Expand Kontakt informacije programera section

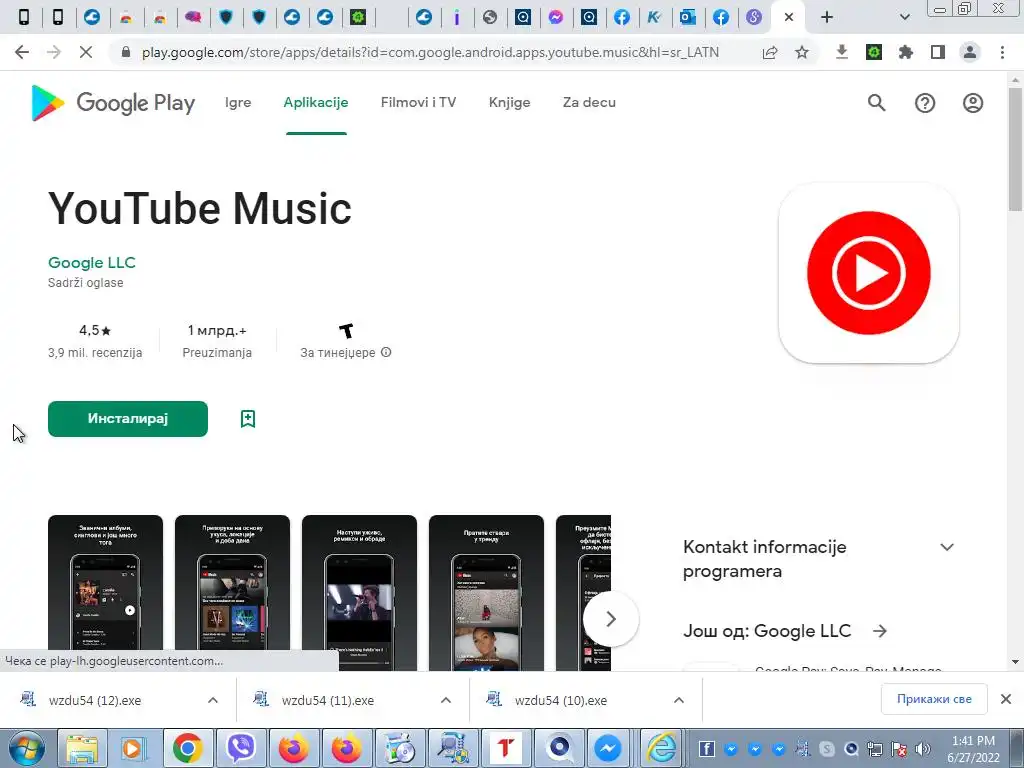coord(947,547)
